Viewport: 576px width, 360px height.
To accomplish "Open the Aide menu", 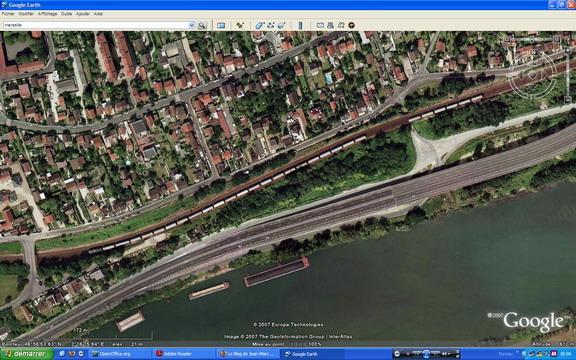I will point(98,14).
